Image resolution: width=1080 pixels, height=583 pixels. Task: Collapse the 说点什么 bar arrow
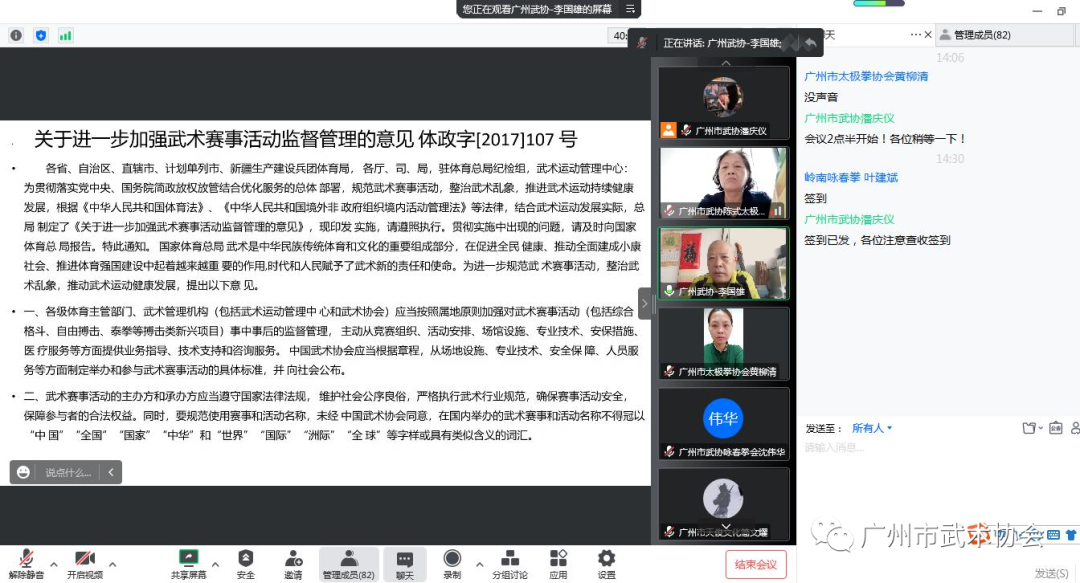tap(111, 472)
